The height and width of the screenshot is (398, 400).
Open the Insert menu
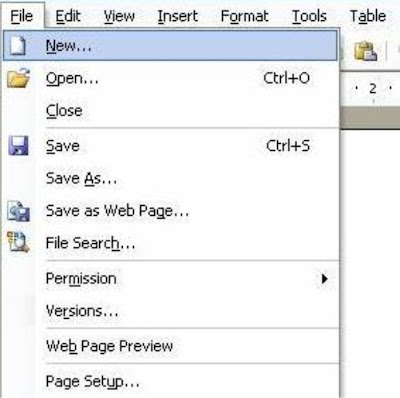[x=178, y=16]
